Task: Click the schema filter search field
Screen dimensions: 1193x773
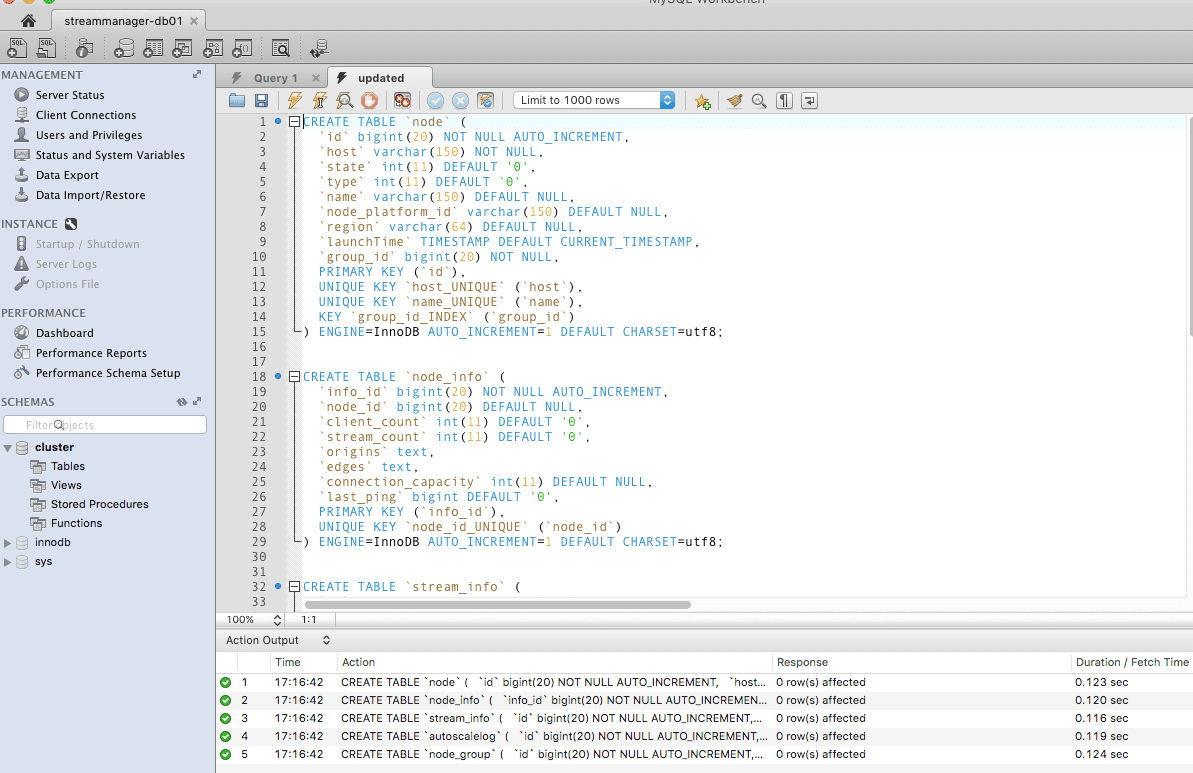Action: point(105,424)
